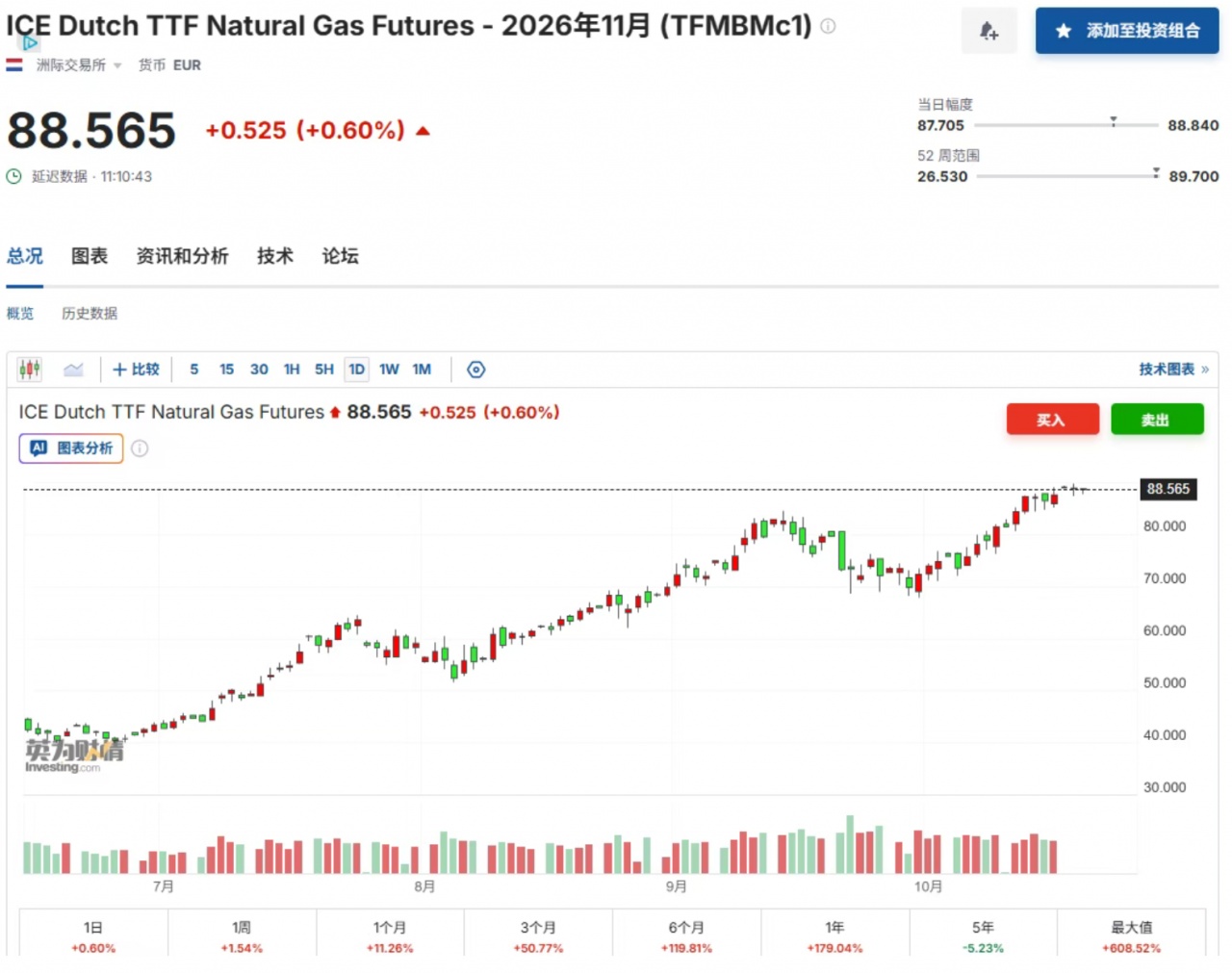Viewport: 1232px width, 973px height.
Task: Click the Netherlands flag icon
Action: (x=14, y=65)
